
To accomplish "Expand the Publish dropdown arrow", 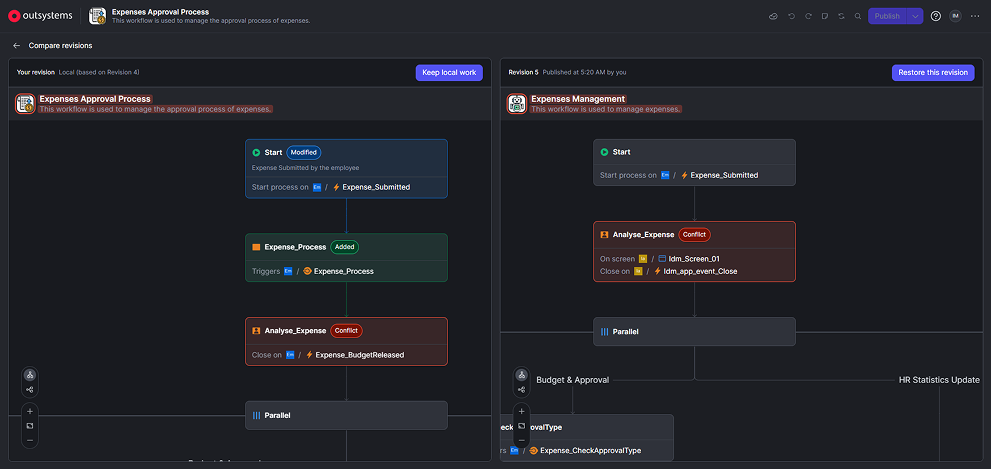I will click(915, 16).
